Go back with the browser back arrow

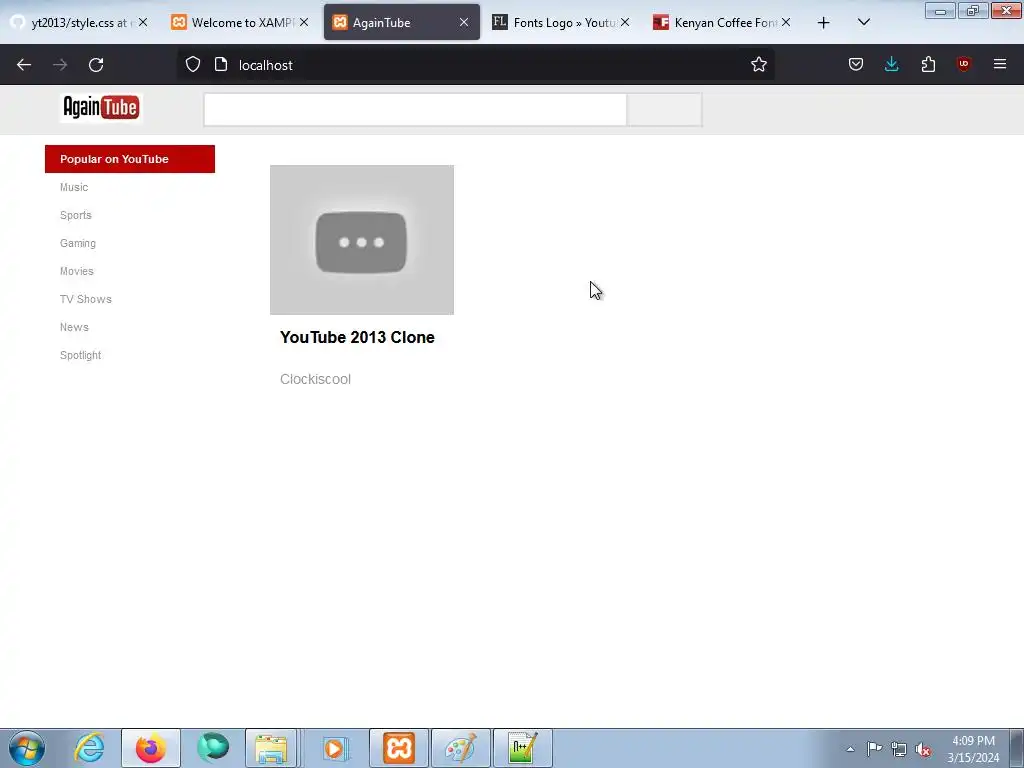24,65
